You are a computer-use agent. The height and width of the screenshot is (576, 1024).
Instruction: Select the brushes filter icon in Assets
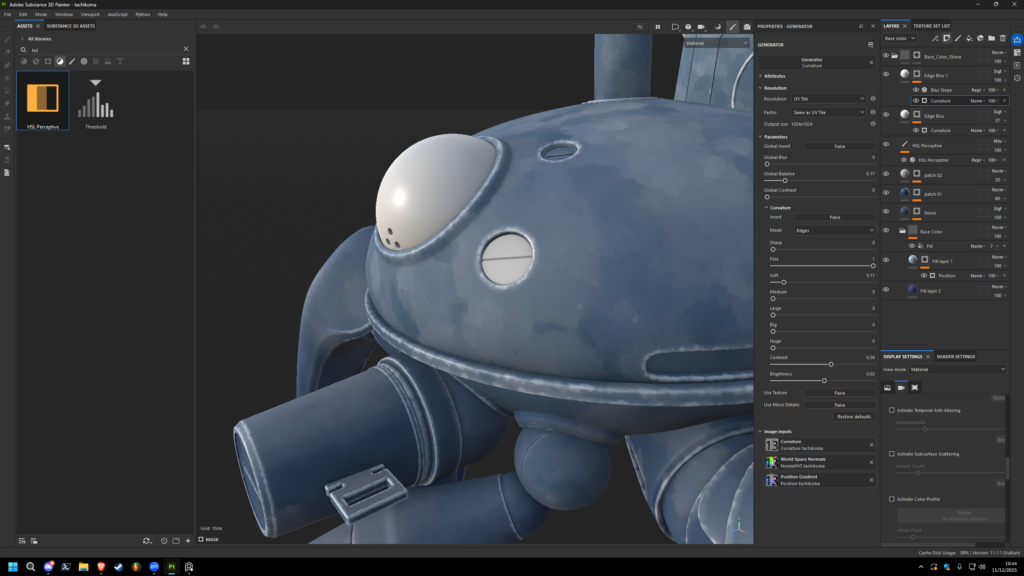72,61
